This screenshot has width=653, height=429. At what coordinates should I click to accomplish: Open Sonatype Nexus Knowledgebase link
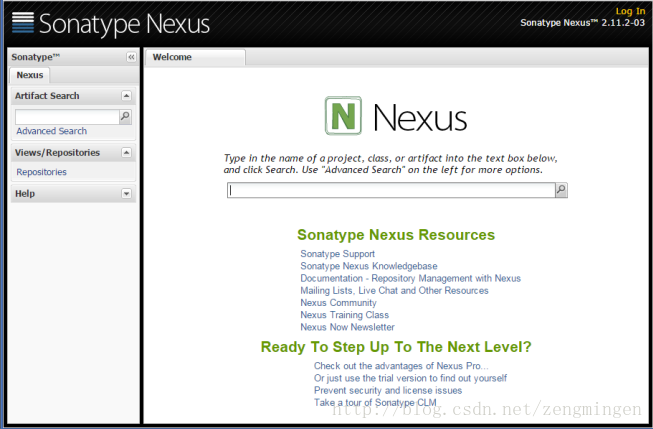pos(369,266)
